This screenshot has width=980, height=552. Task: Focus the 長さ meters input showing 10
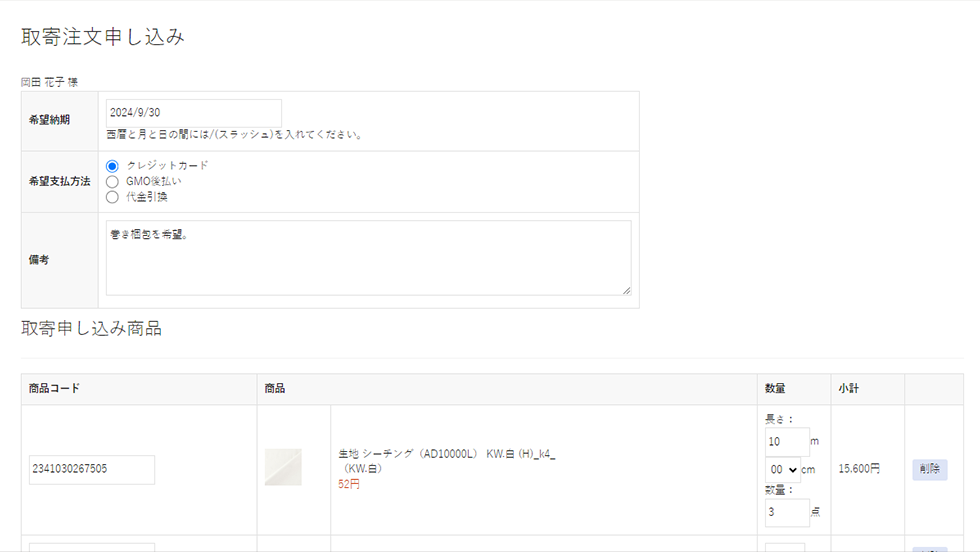point(787,442)
